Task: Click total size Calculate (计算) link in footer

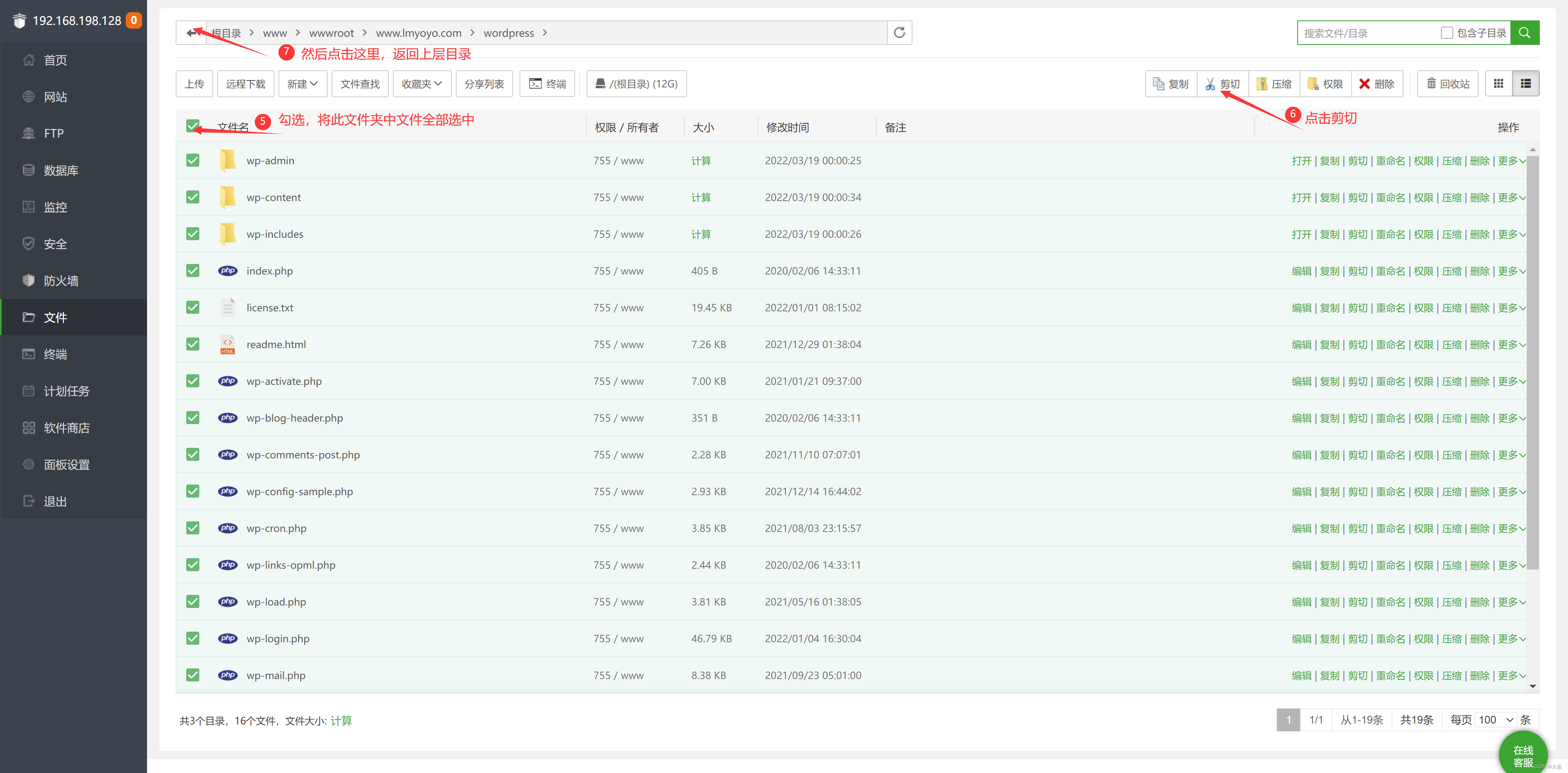Action: (341, 721)
